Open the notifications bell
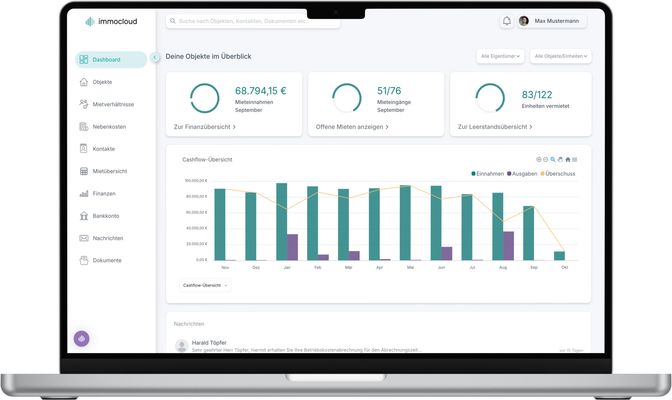The height and width of the screenshot is (400, 672). click(x=507, y=21)
